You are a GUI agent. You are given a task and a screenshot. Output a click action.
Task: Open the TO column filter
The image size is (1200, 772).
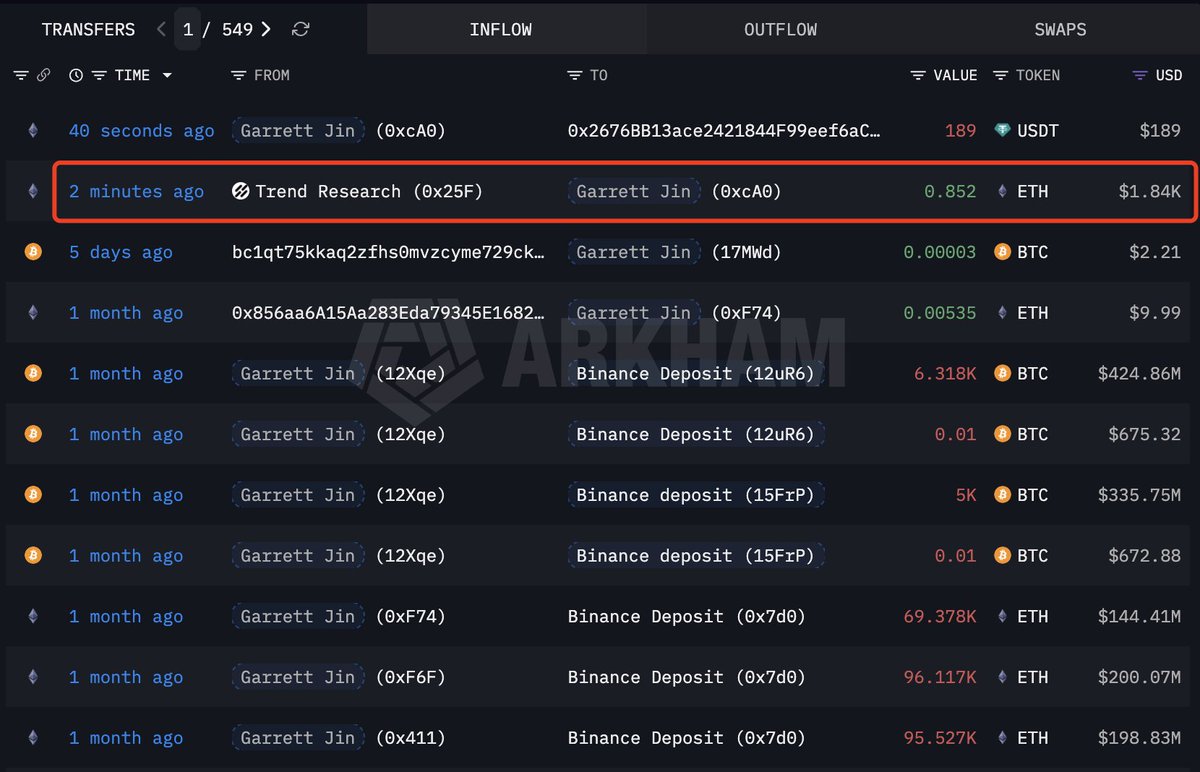click(x=574, y=75)
